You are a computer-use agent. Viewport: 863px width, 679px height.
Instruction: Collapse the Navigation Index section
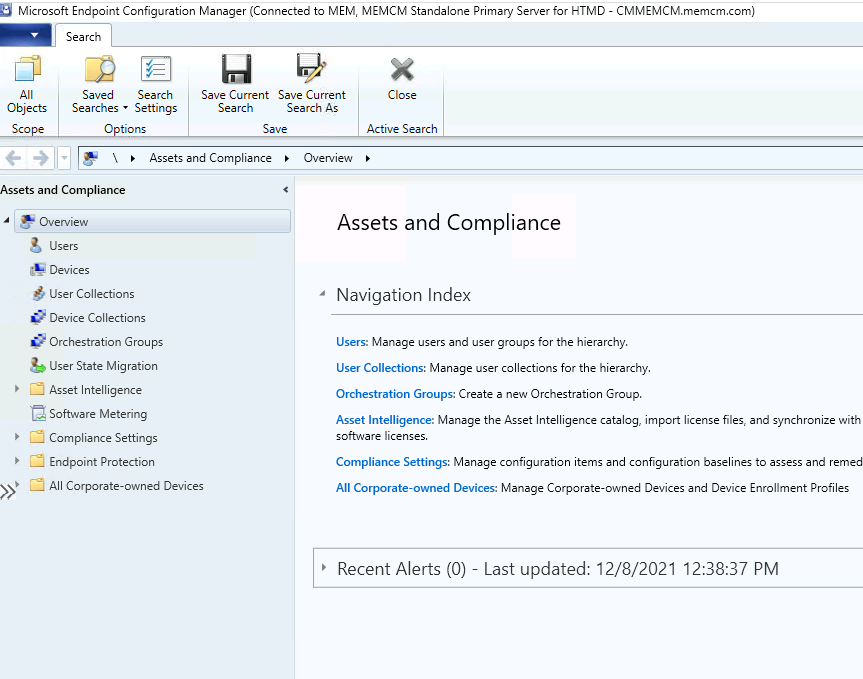tap(323, 294)
